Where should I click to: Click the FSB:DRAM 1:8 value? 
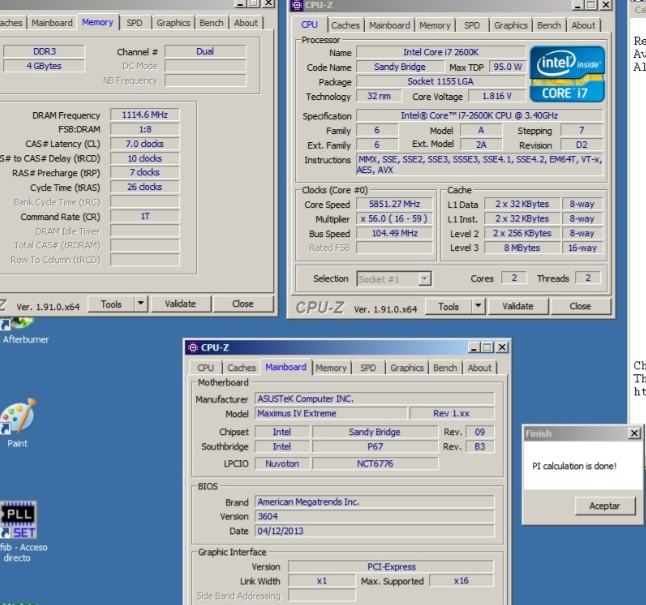pos(145,129)
